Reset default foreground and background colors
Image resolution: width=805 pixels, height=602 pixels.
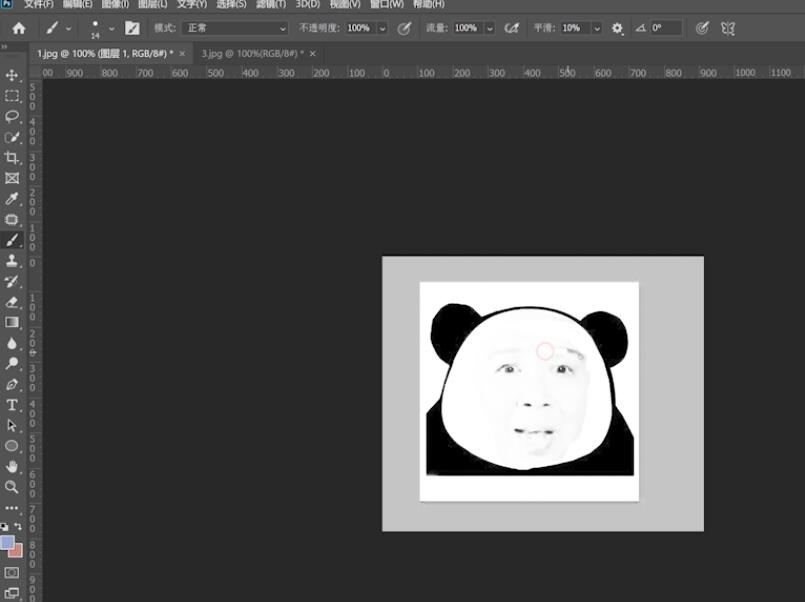[x=5, y=527]
